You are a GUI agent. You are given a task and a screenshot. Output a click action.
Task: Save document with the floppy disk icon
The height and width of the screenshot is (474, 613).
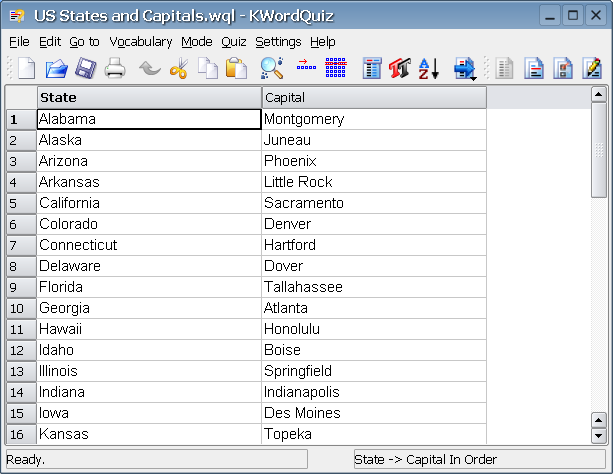pos(86,68)
